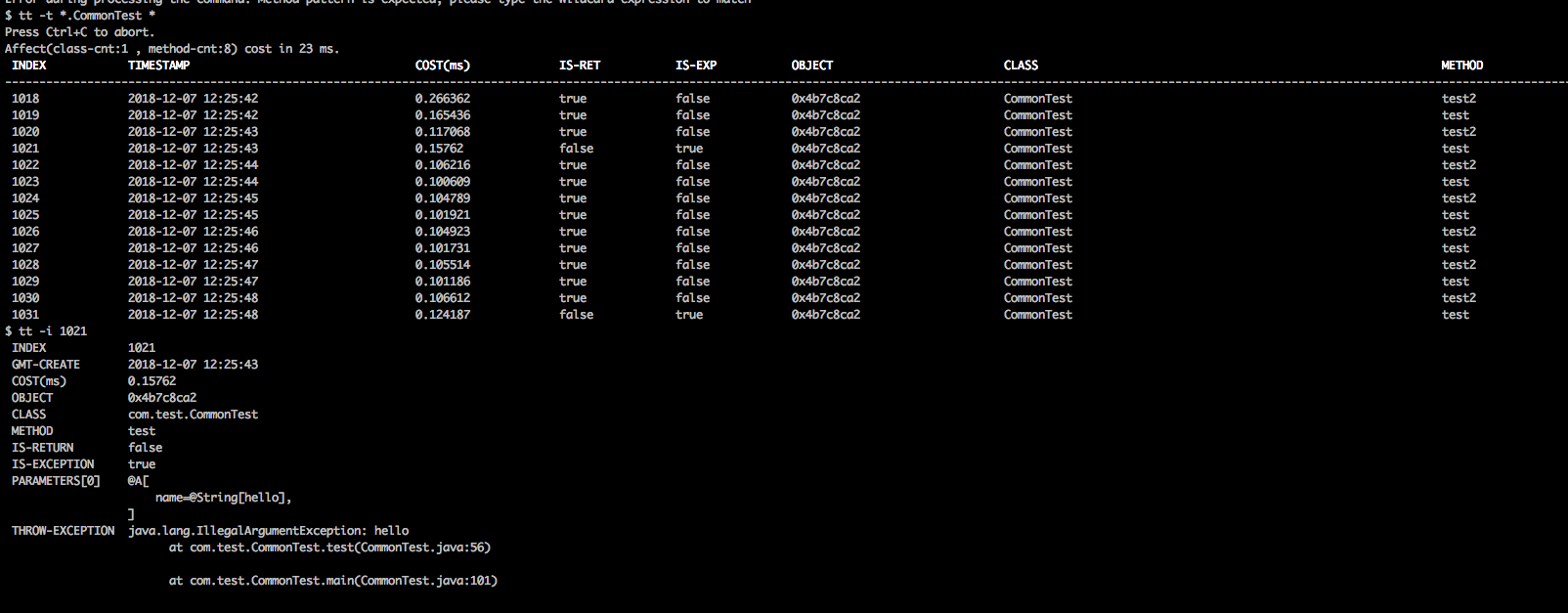Click the IS-EXP column header
The height and width of the screenshot is (613, 1568).
tap(696, 66)
